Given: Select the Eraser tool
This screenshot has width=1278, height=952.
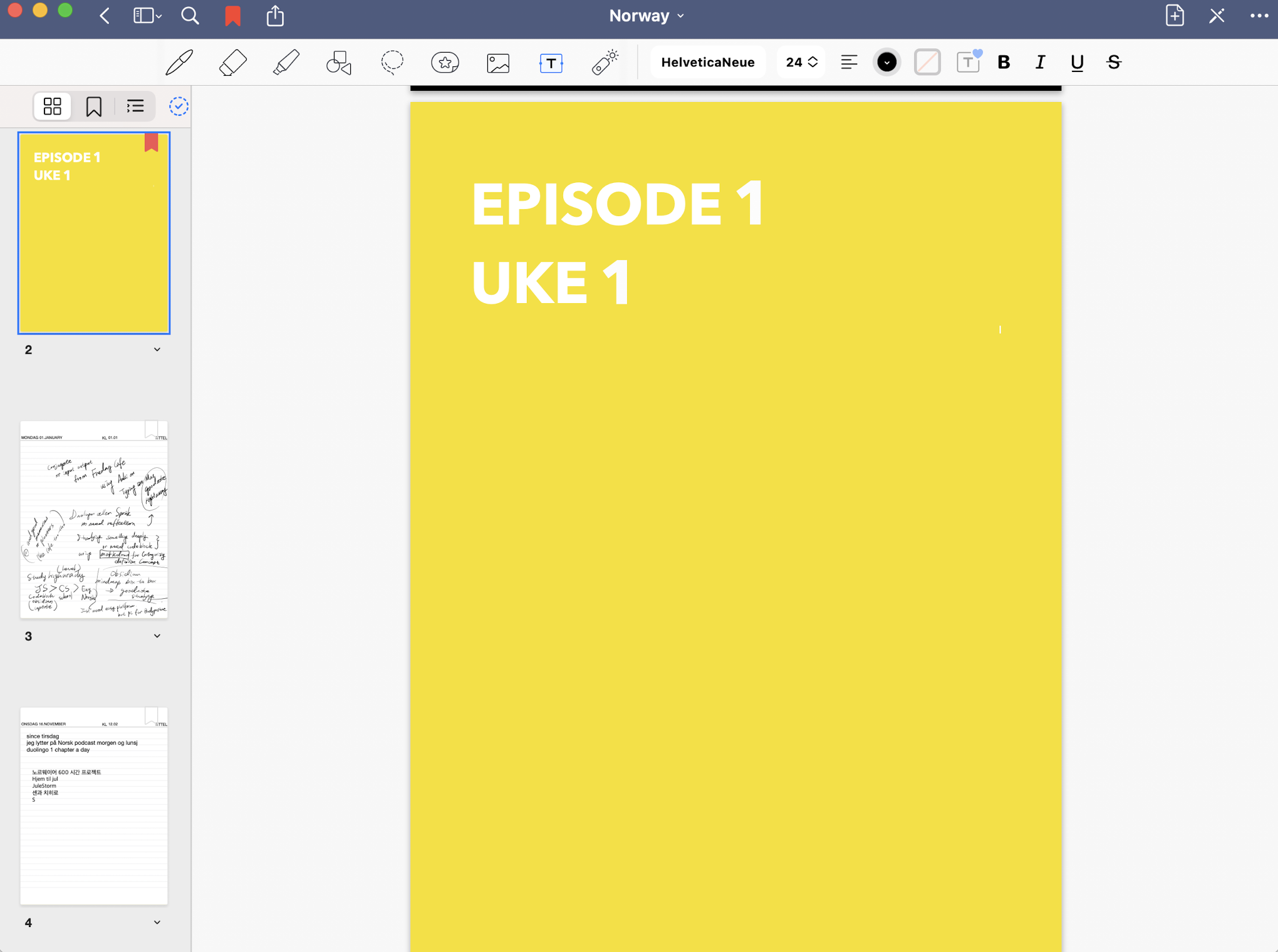Looking at the screenshot, I should (232, 62).
